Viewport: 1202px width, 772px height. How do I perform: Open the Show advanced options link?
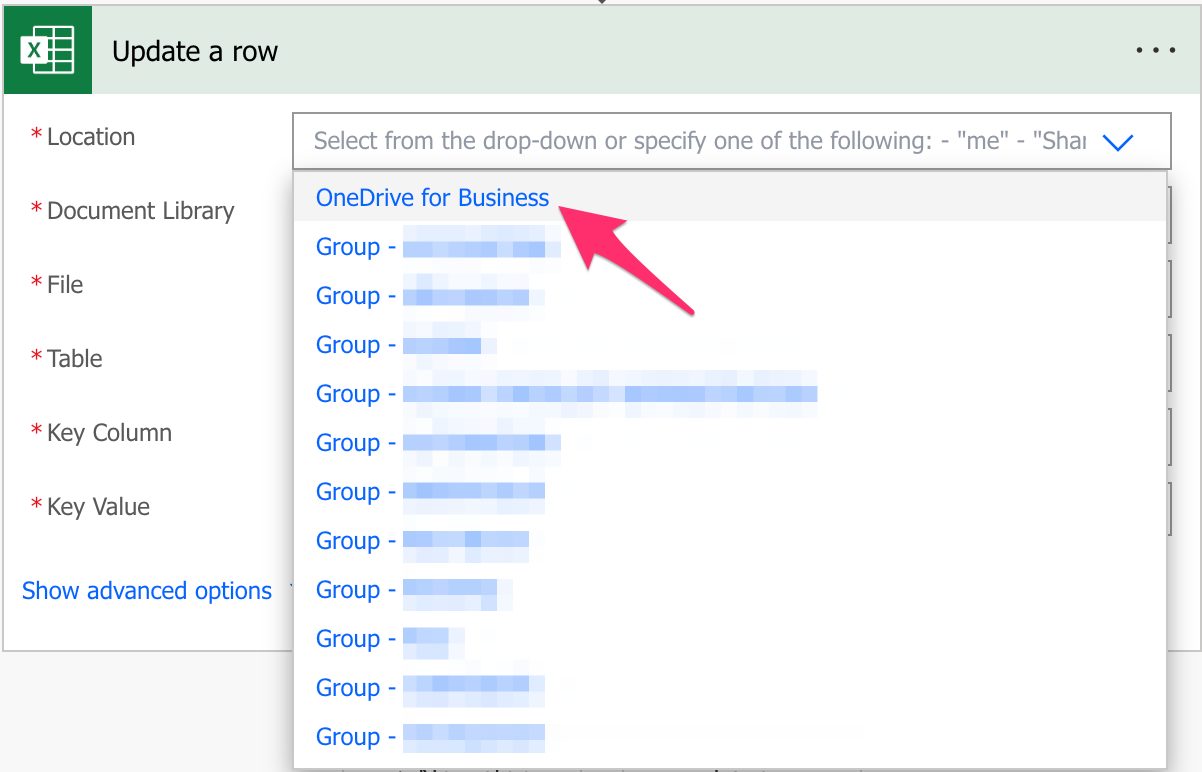147,591
